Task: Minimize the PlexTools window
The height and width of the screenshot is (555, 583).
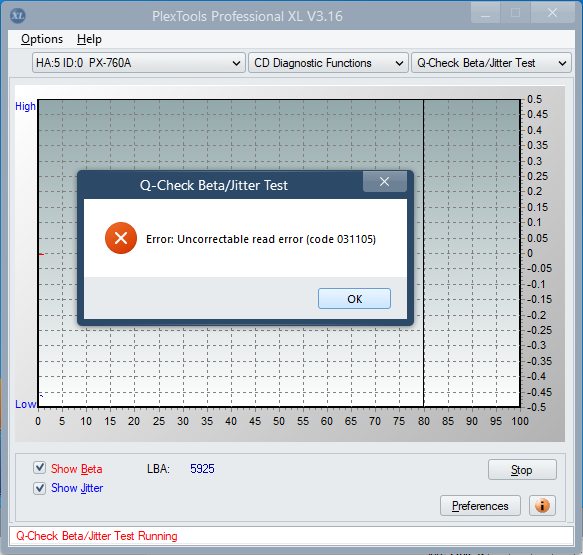Action: (485, 13)
